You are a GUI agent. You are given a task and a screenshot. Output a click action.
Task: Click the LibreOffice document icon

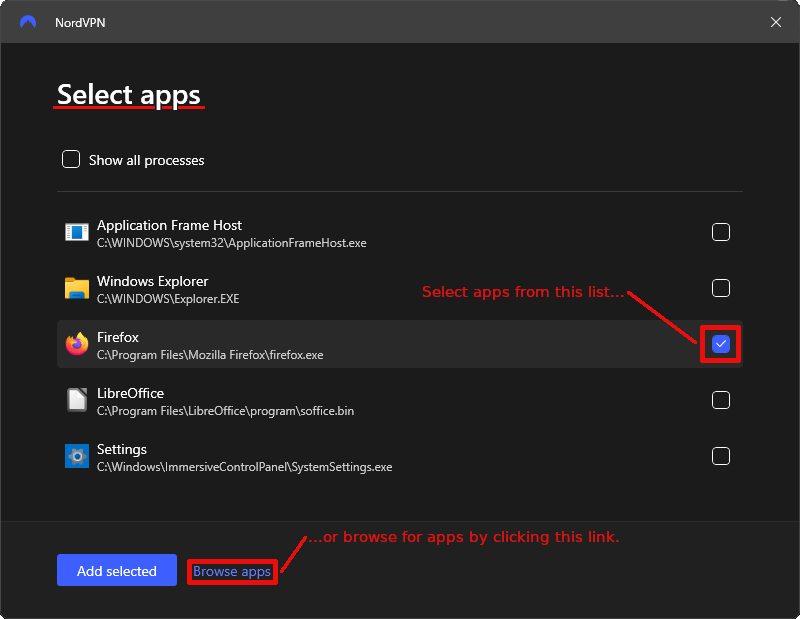[77, 400]
